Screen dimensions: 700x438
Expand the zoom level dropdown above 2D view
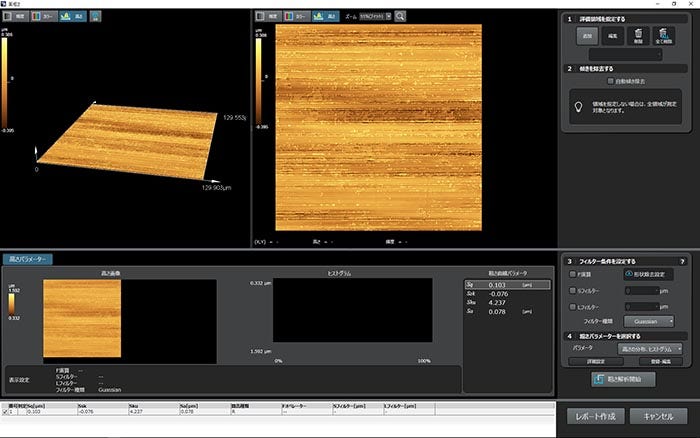377,17
